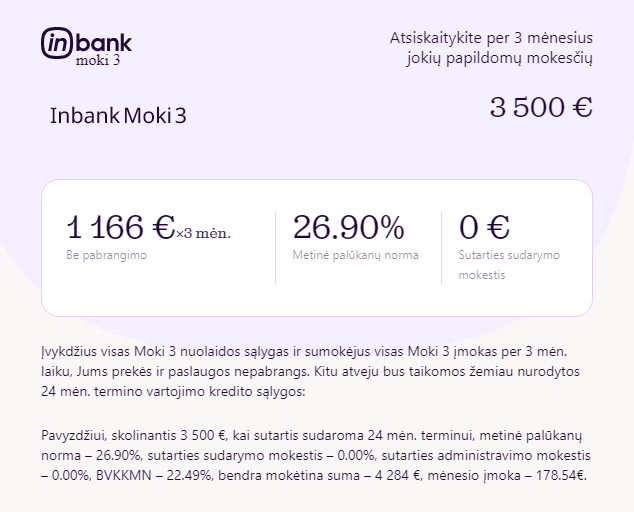
Task: Click the "BVKKMN – 22.49%" text
Action: 115,475
